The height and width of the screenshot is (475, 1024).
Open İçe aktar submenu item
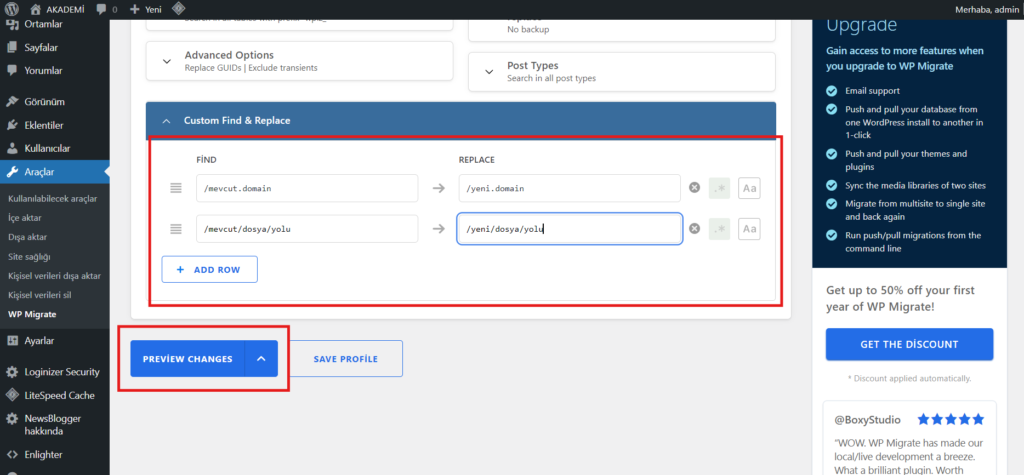pyautogui.click(x=23, y=218)
